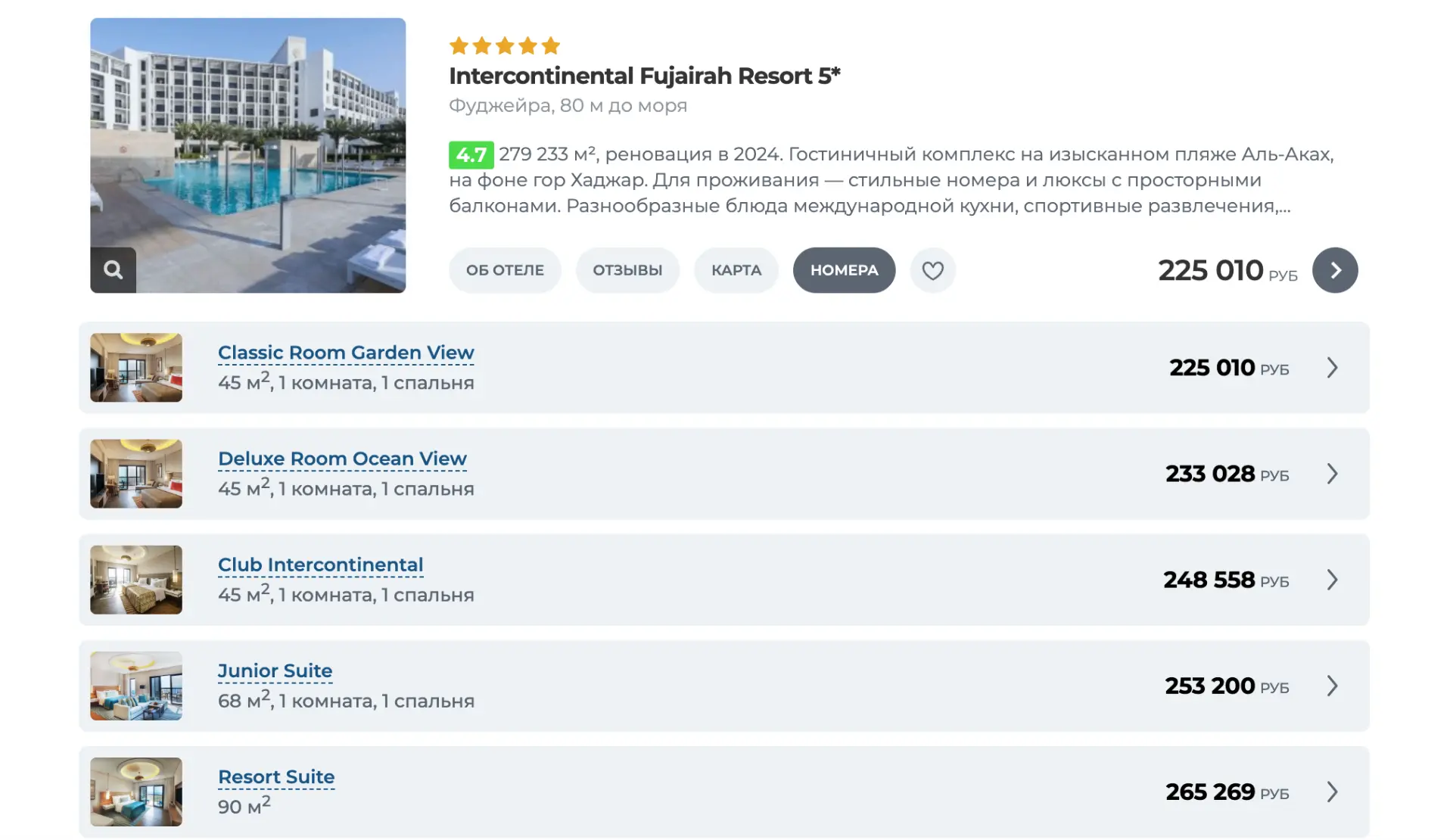Click the 253 200 РУБ price
Image resolution: width=1453 pixels, height=840 pixels.
point(1227,686)
